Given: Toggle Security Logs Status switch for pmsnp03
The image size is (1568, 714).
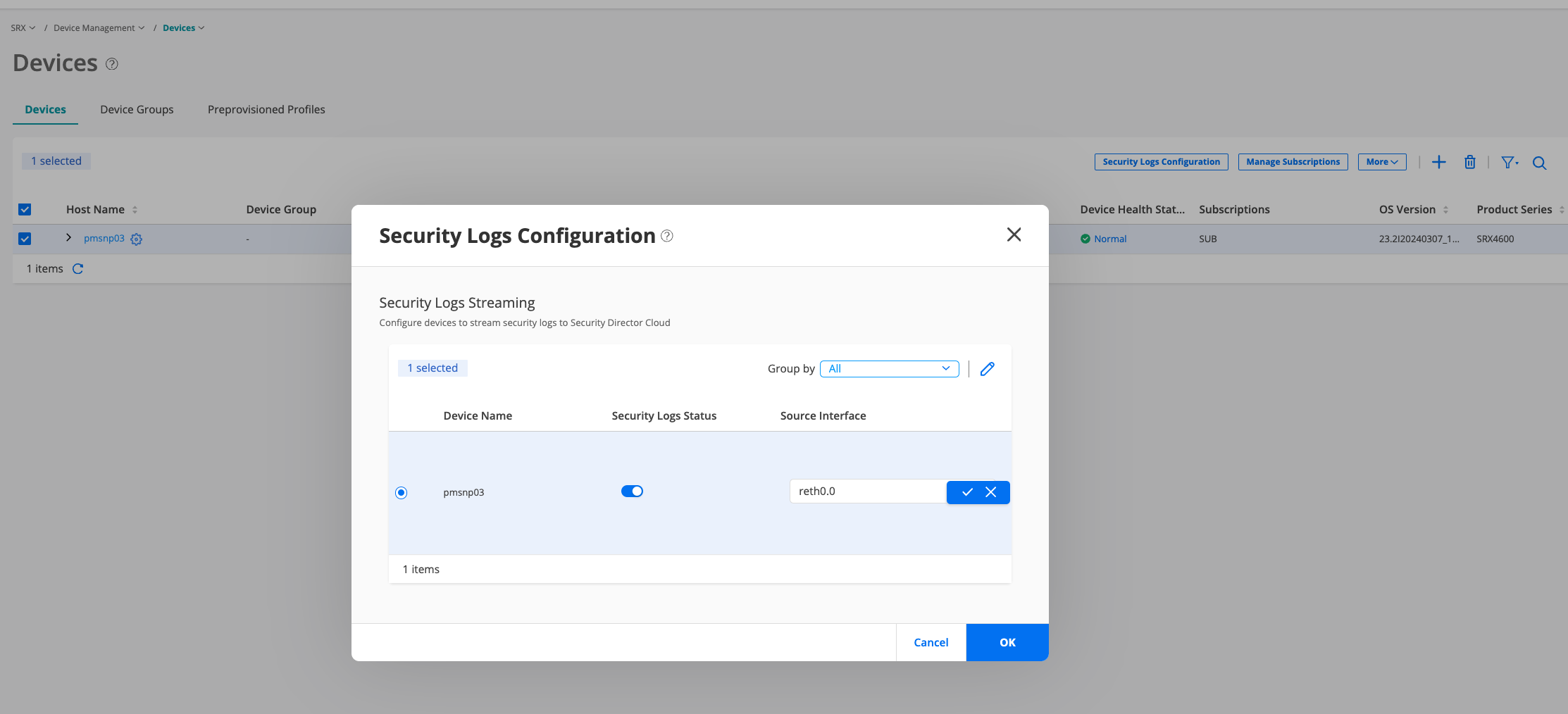Looking at the screenshot, I should (632, 491).
